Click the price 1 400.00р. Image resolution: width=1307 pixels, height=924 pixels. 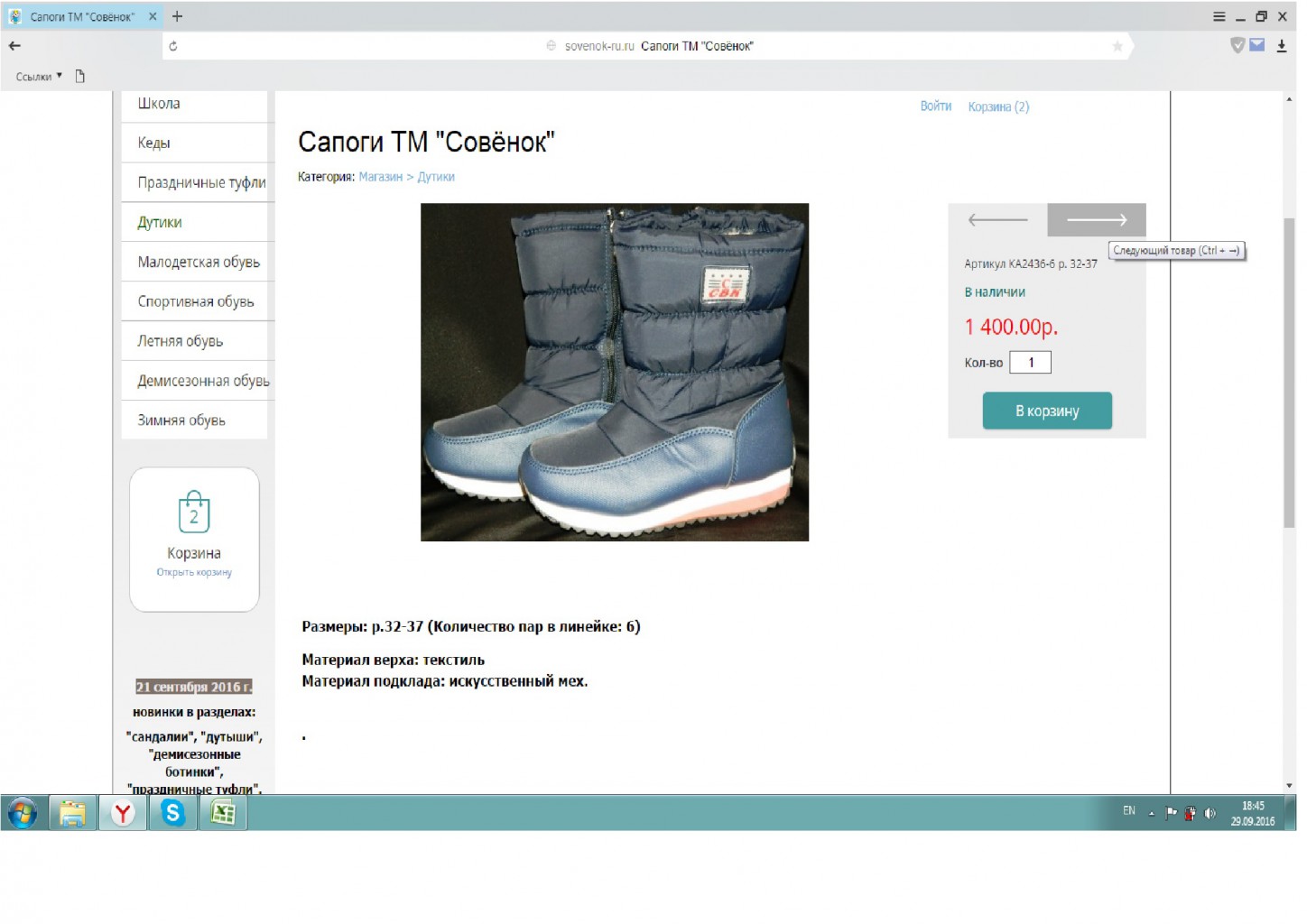click(x=1011, y=327)
